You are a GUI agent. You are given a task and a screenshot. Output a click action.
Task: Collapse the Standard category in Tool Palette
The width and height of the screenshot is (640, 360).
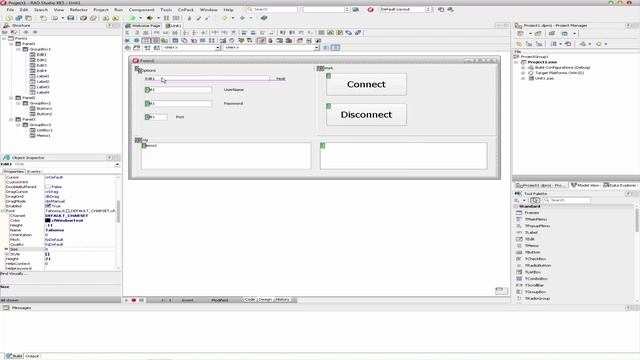pos(516,207)
